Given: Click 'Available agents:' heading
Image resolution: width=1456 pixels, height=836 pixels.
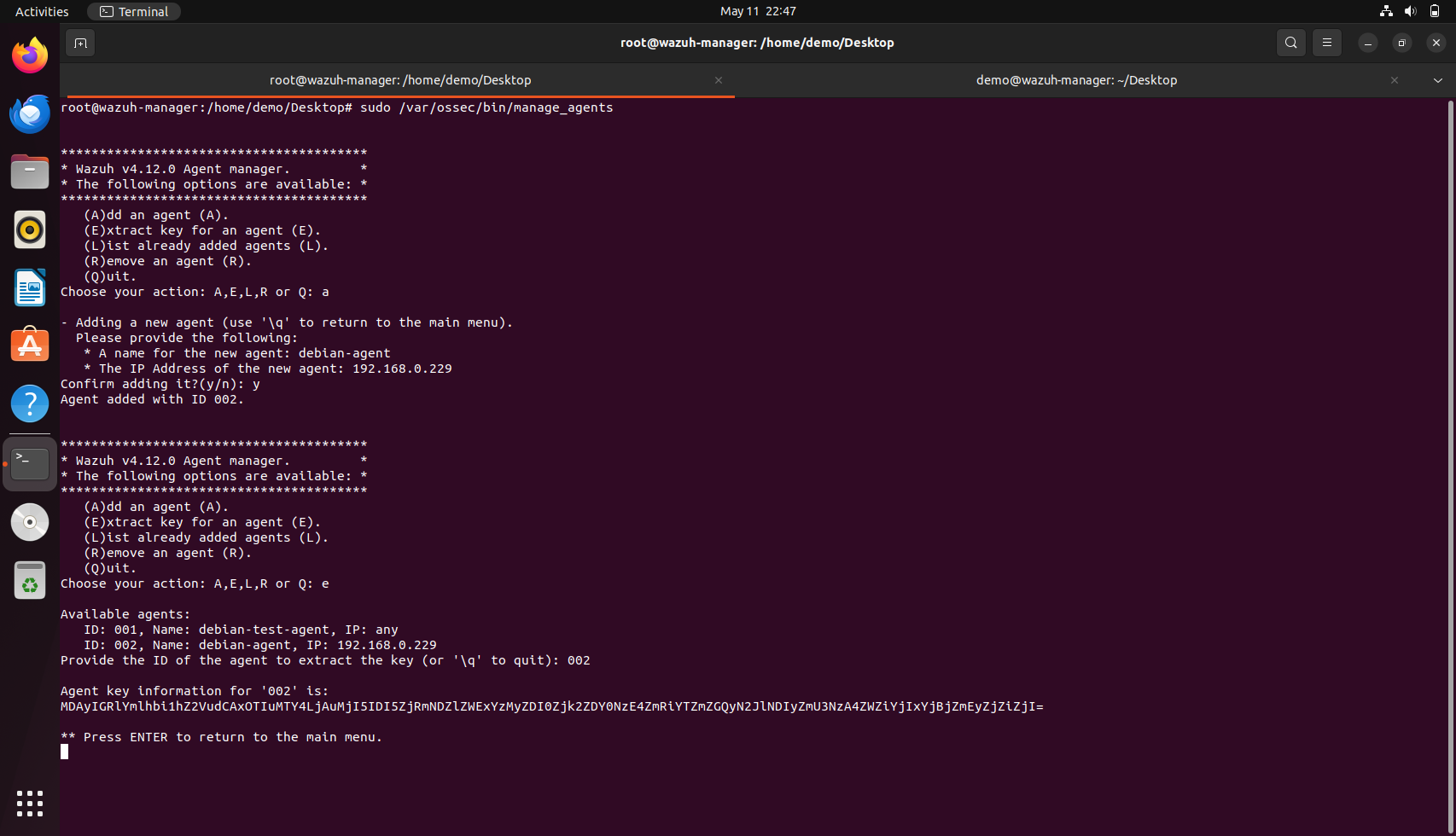Looking at the screenshot, I should 125,614.
